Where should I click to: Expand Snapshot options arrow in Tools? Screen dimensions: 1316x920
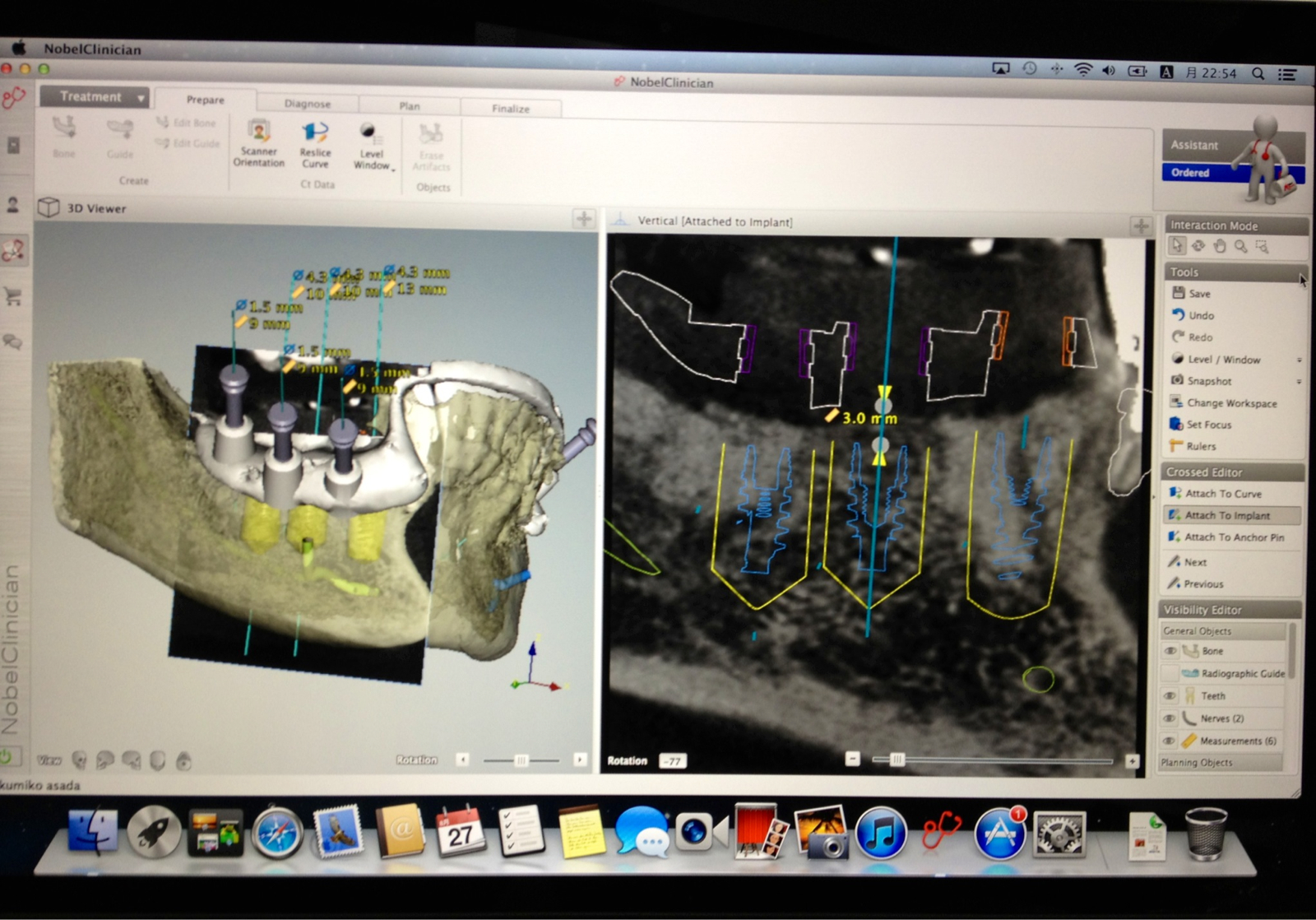[x=1299, y=381]
